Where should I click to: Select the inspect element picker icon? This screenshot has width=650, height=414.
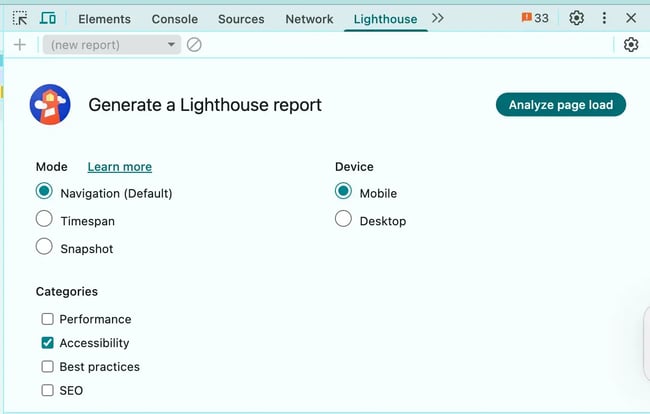click(20, 18)
